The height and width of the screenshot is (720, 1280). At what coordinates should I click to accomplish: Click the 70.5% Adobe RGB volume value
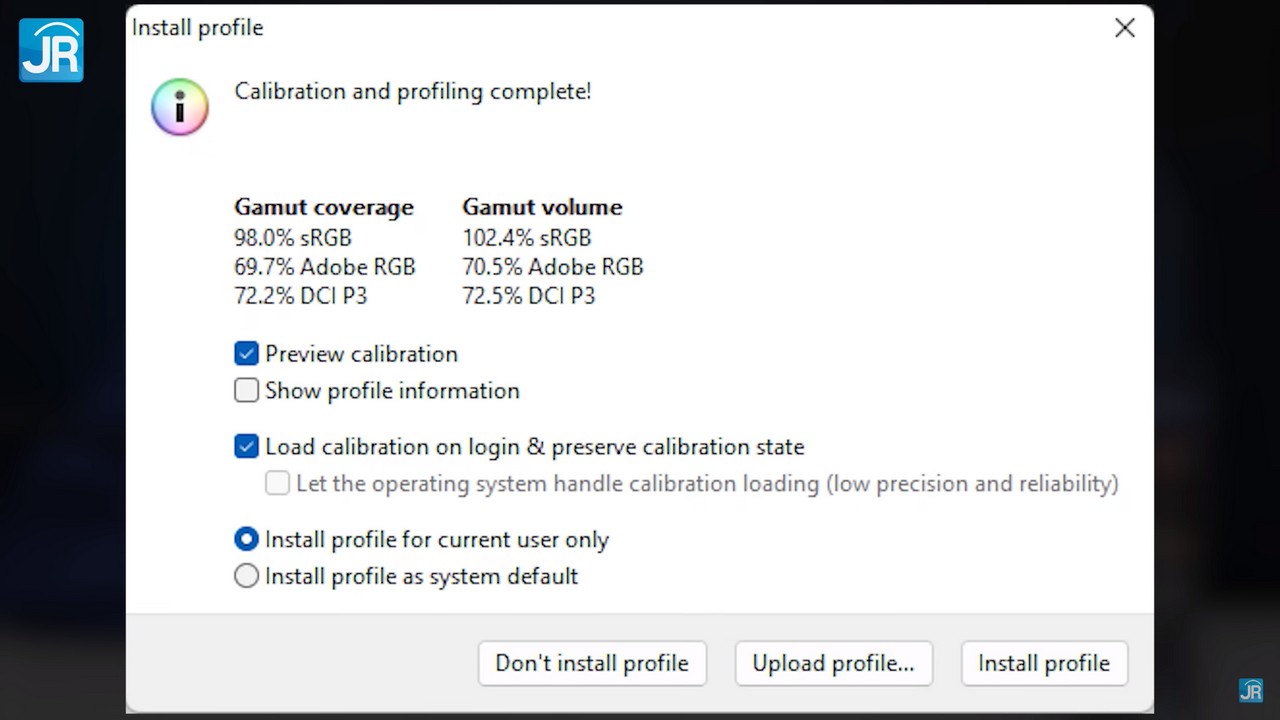tap(552, 267)
